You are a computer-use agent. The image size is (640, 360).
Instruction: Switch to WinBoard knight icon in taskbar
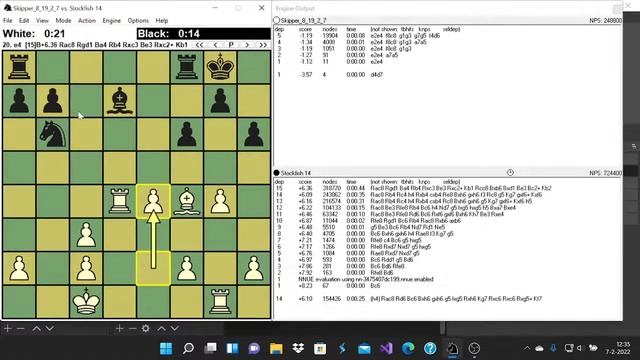tap(452, 349)
